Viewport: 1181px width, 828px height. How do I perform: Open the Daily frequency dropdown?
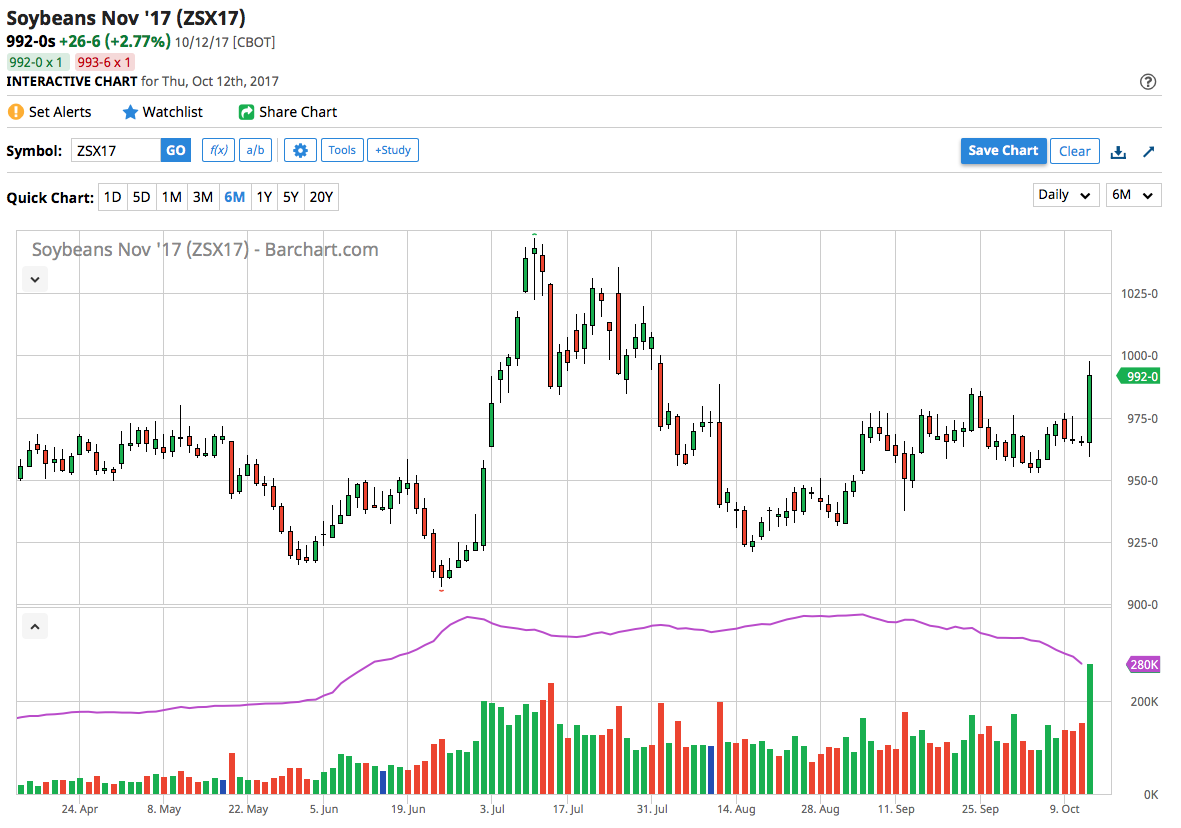tap(1065, 195)
